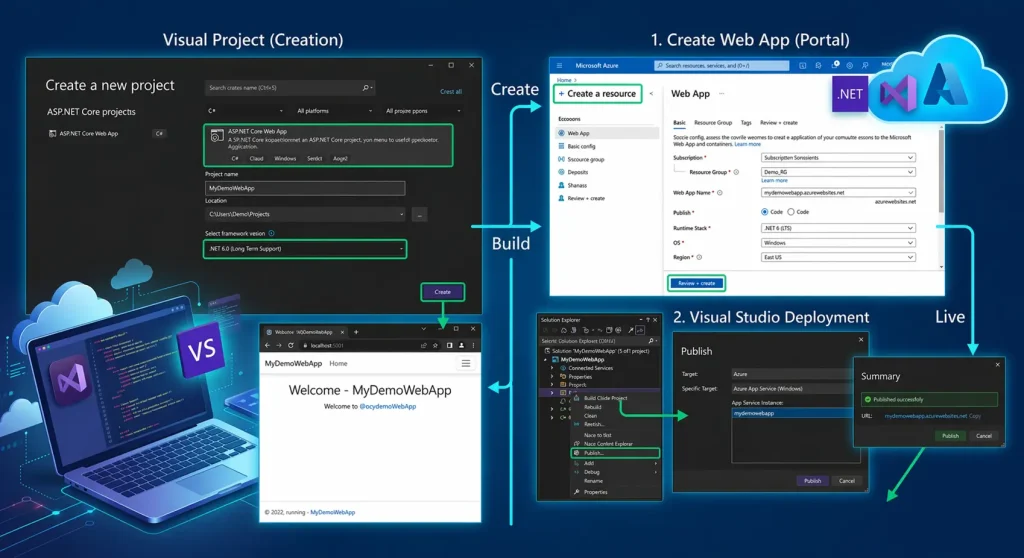Viewport: 1024px width, 558px height.
Task: Click the Azure search resources box
Action: click(722, 65)
